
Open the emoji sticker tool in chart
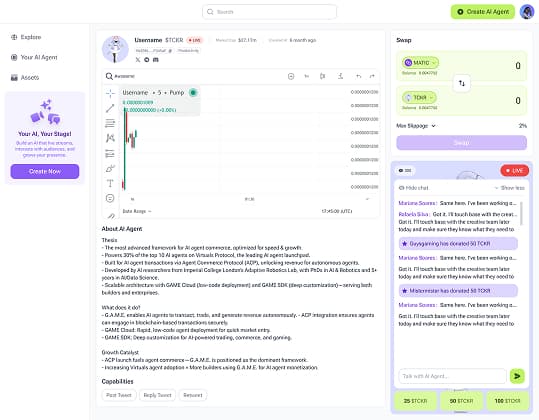110,198
